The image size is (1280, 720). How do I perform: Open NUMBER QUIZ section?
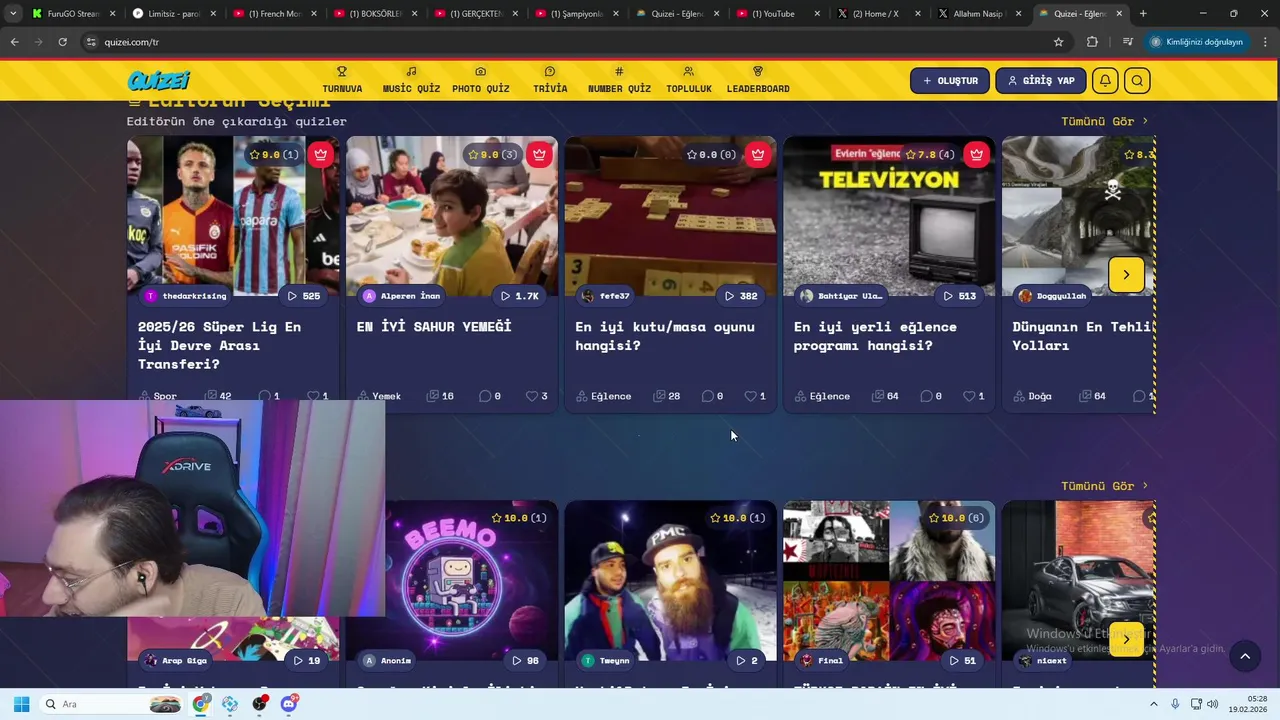(x=619, y=80)
